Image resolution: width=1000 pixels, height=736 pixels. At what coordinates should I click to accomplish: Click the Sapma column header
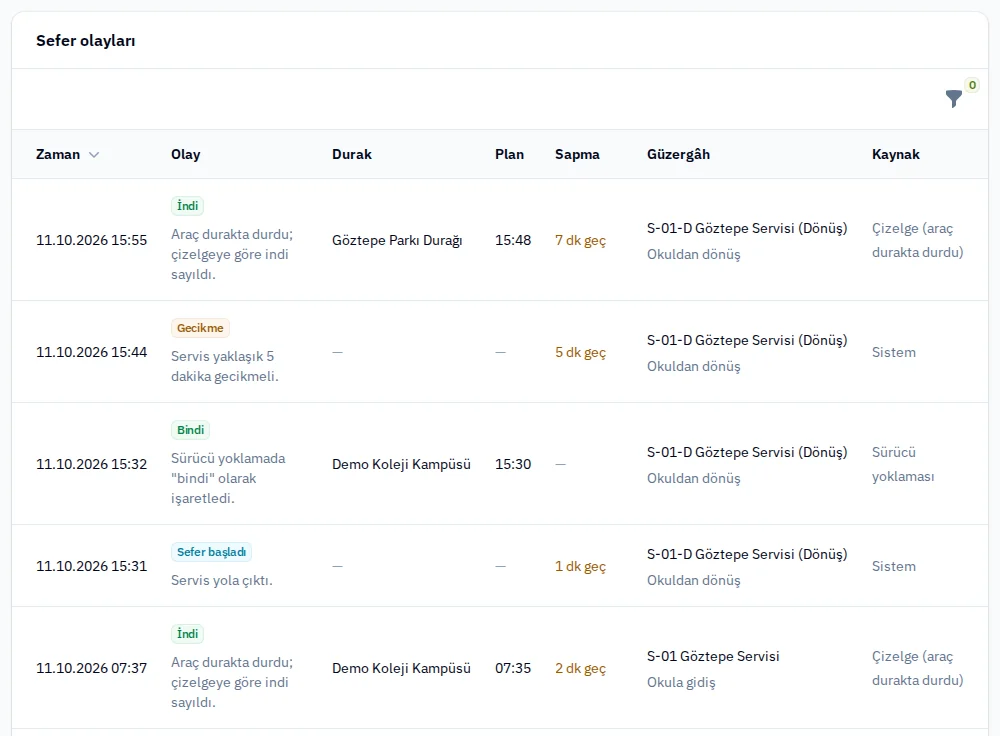point(577,154)
